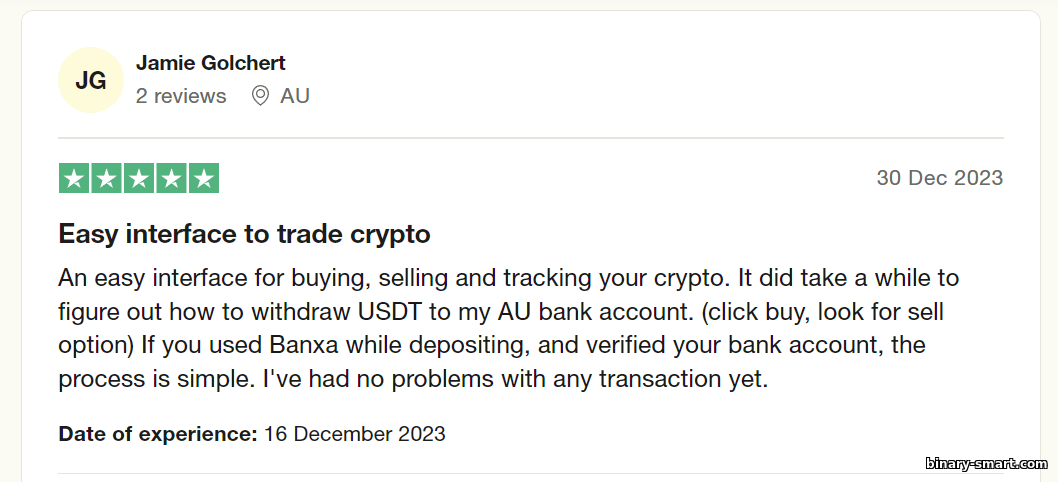Click the word 'USDT' in the review
The width and height of the screenshot is (1058, 482).
coord(390,311)
